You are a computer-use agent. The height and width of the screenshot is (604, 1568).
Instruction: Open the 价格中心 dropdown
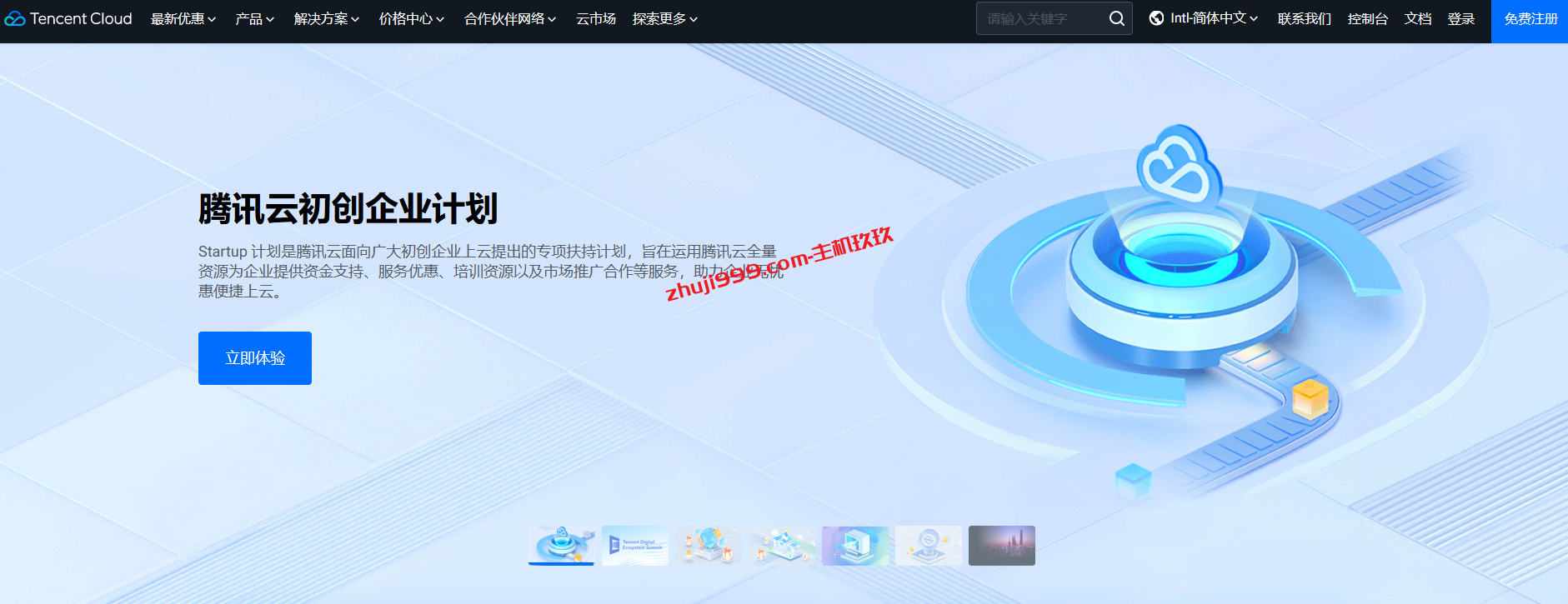(412, 18)
